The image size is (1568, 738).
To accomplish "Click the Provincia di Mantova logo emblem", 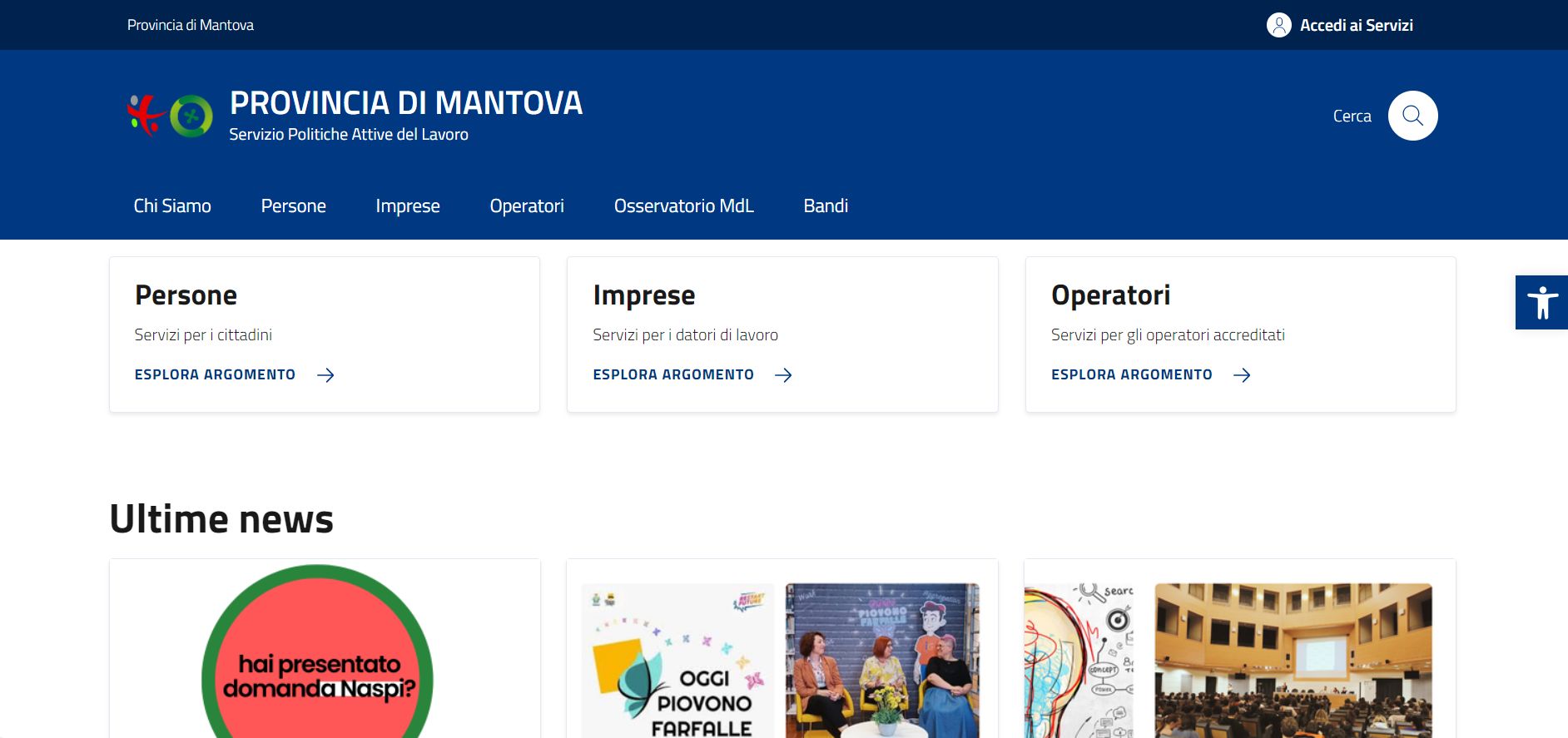I will [x=170, y=115].
